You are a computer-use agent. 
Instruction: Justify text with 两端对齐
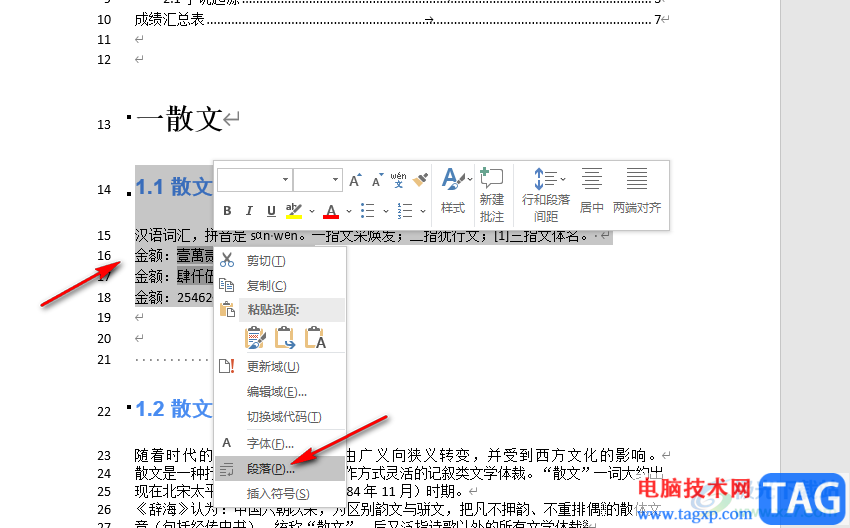637,191
